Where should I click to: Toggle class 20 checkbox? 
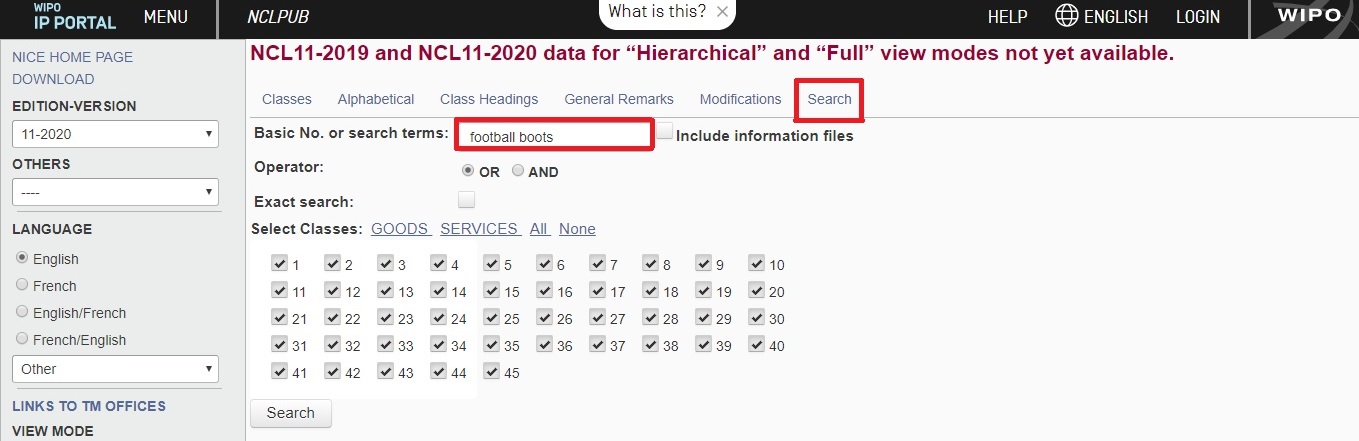pyautogui.click(x=757, y=291)
